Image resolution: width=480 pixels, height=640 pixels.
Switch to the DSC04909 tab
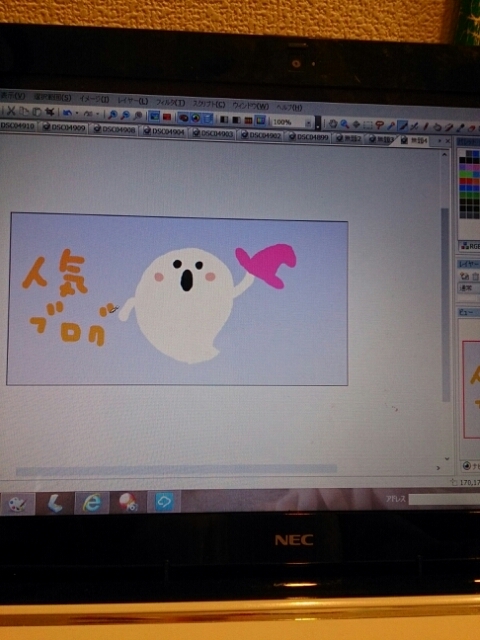64,128
